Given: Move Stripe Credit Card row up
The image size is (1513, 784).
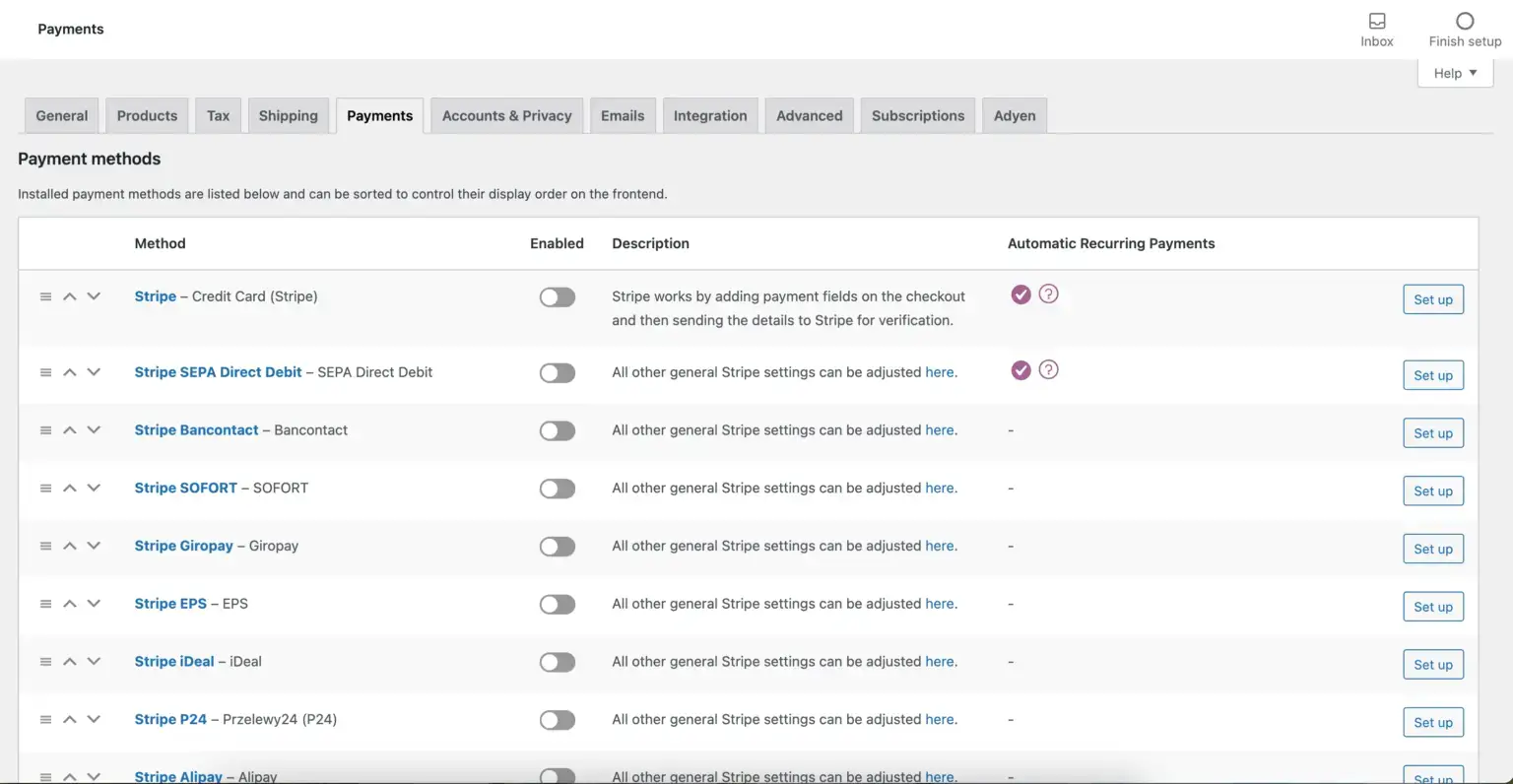Looking at the screenshot, I should point(70,296).
